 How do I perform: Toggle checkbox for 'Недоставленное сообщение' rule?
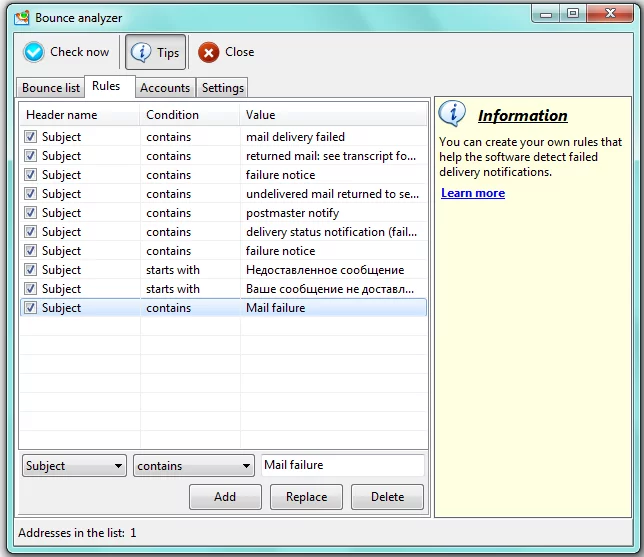coord(31,270)
